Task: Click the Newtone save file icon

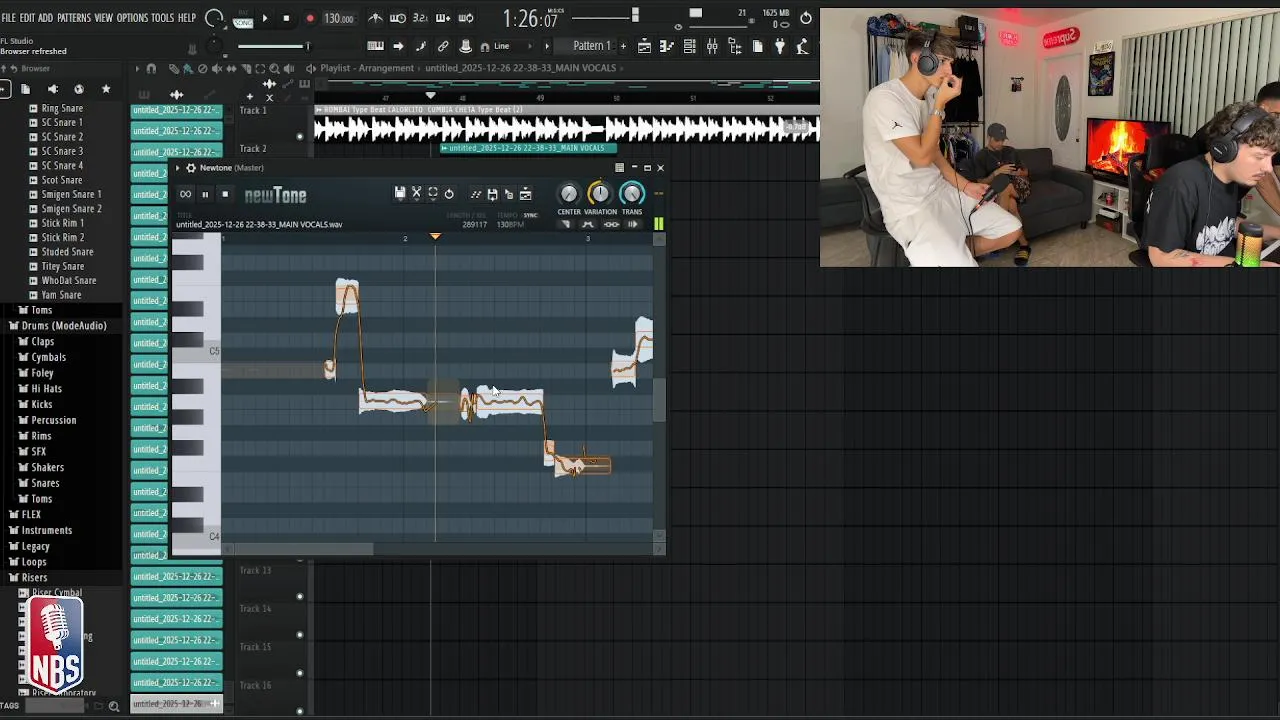Action: [x=400, y=193]
